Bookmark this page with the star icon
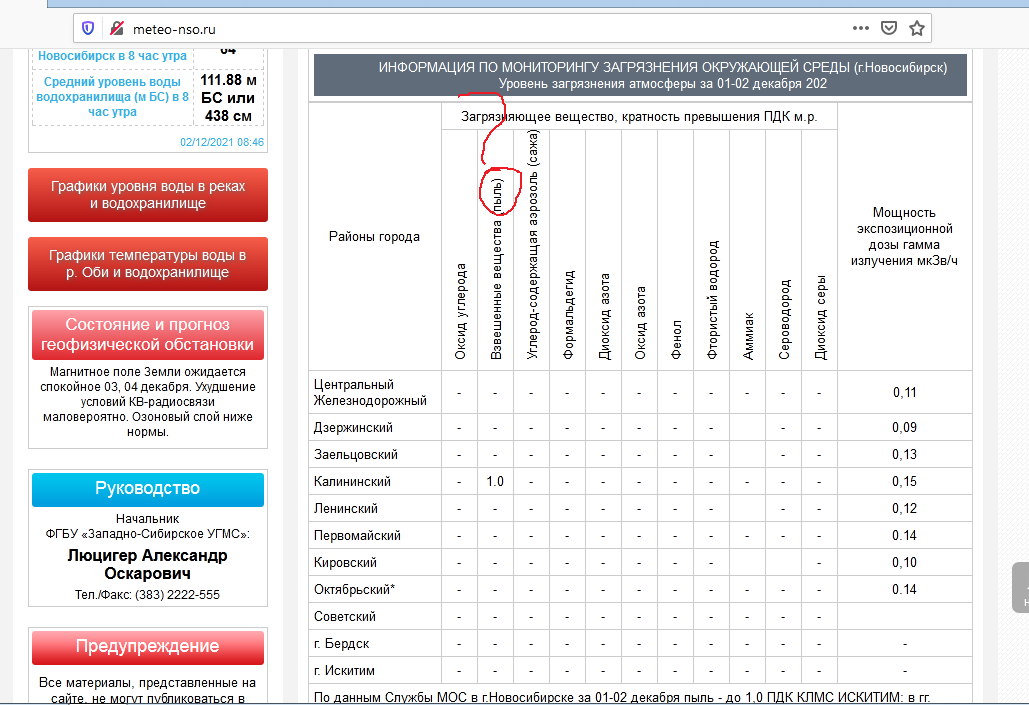 coord(917,29)
